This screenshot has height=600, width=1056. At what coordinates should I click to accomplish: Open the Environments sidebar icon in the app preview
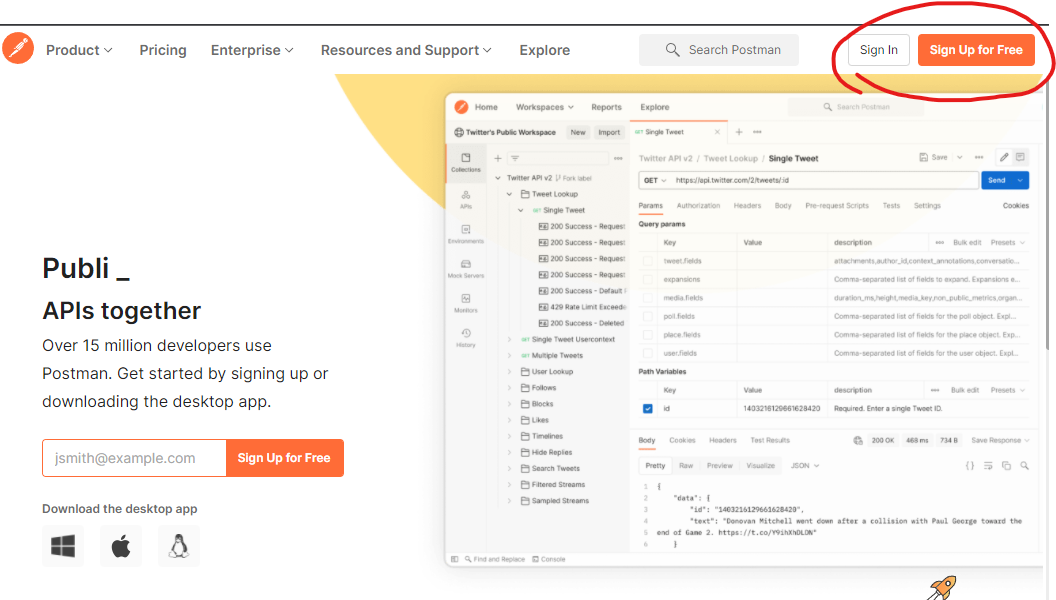[x=465, y=234]
